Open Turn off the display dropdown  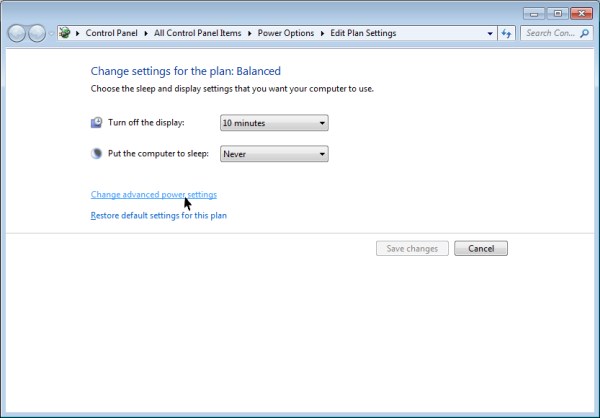coord(274,123)
